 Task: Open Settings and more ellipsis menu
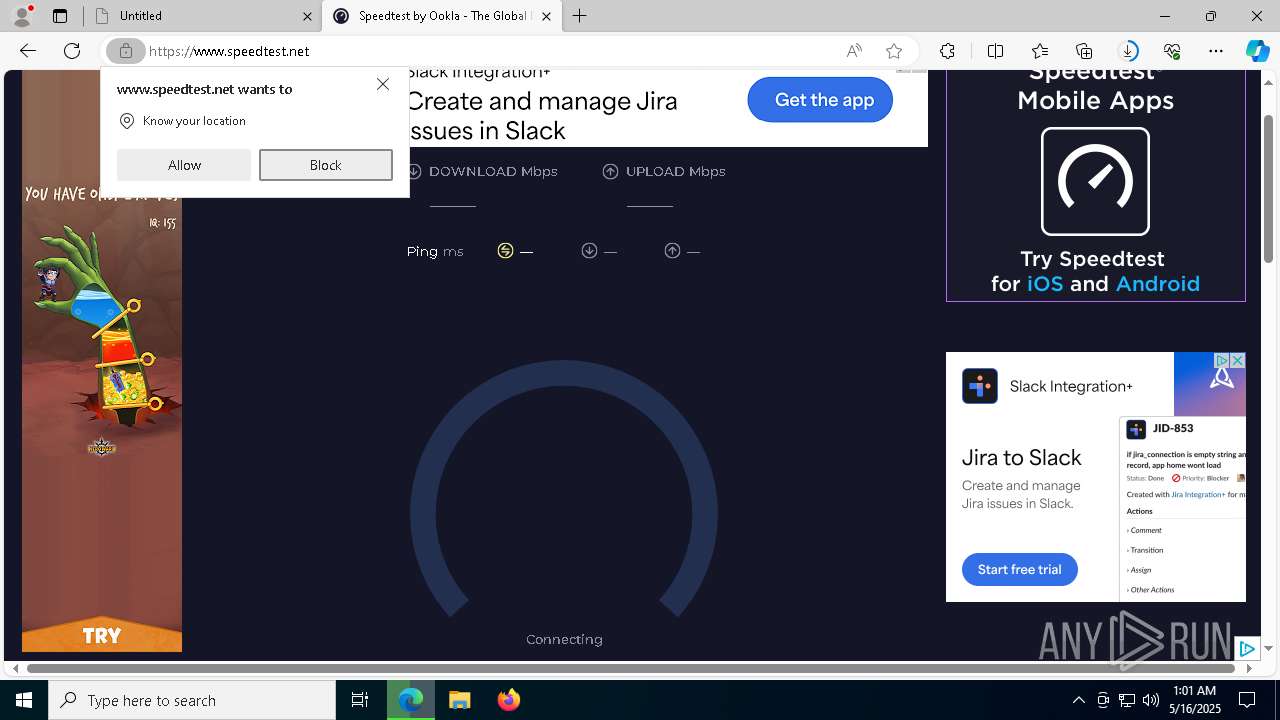[1216, 51]
